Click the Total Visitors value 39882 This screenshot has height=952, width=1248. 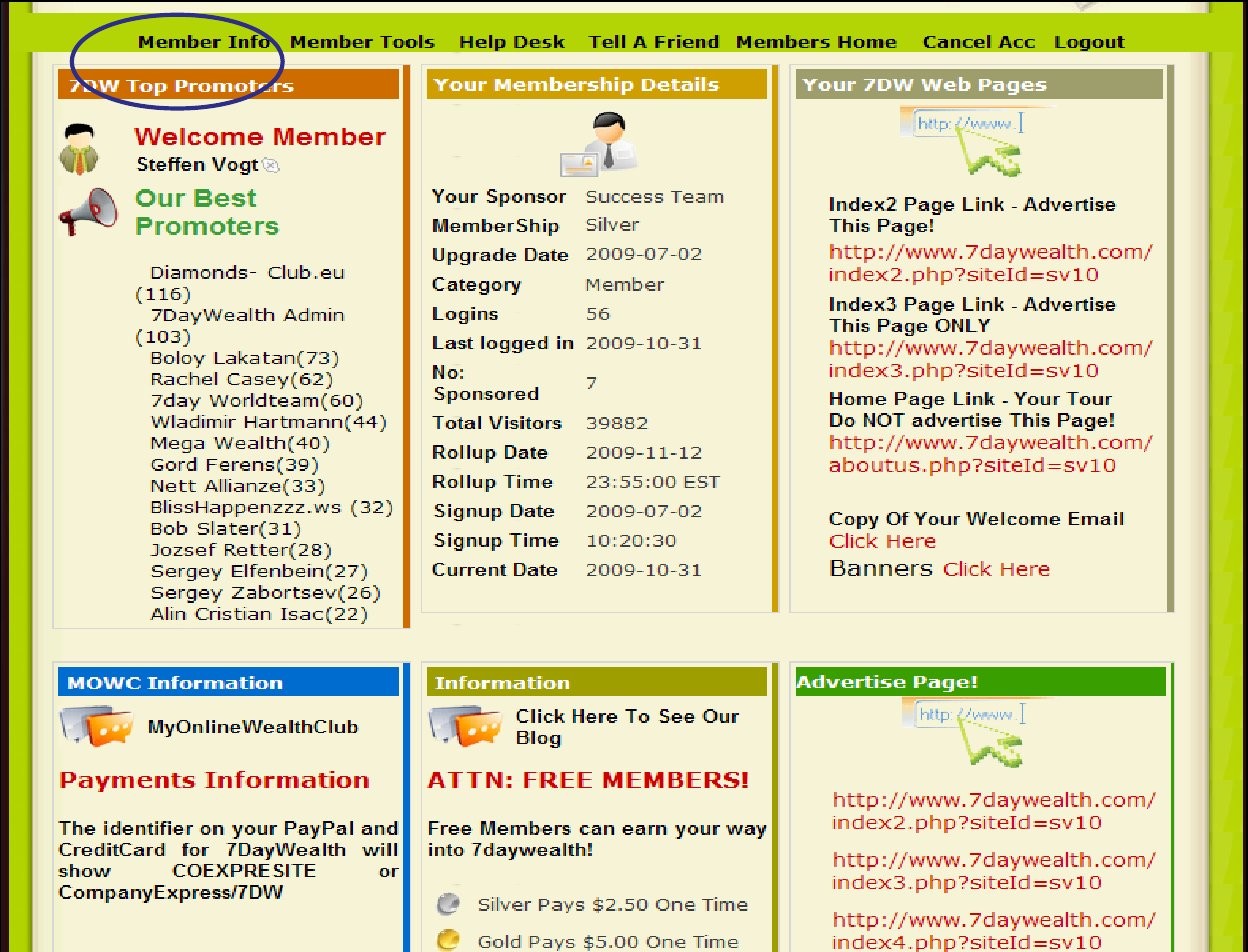coord(617,423)
